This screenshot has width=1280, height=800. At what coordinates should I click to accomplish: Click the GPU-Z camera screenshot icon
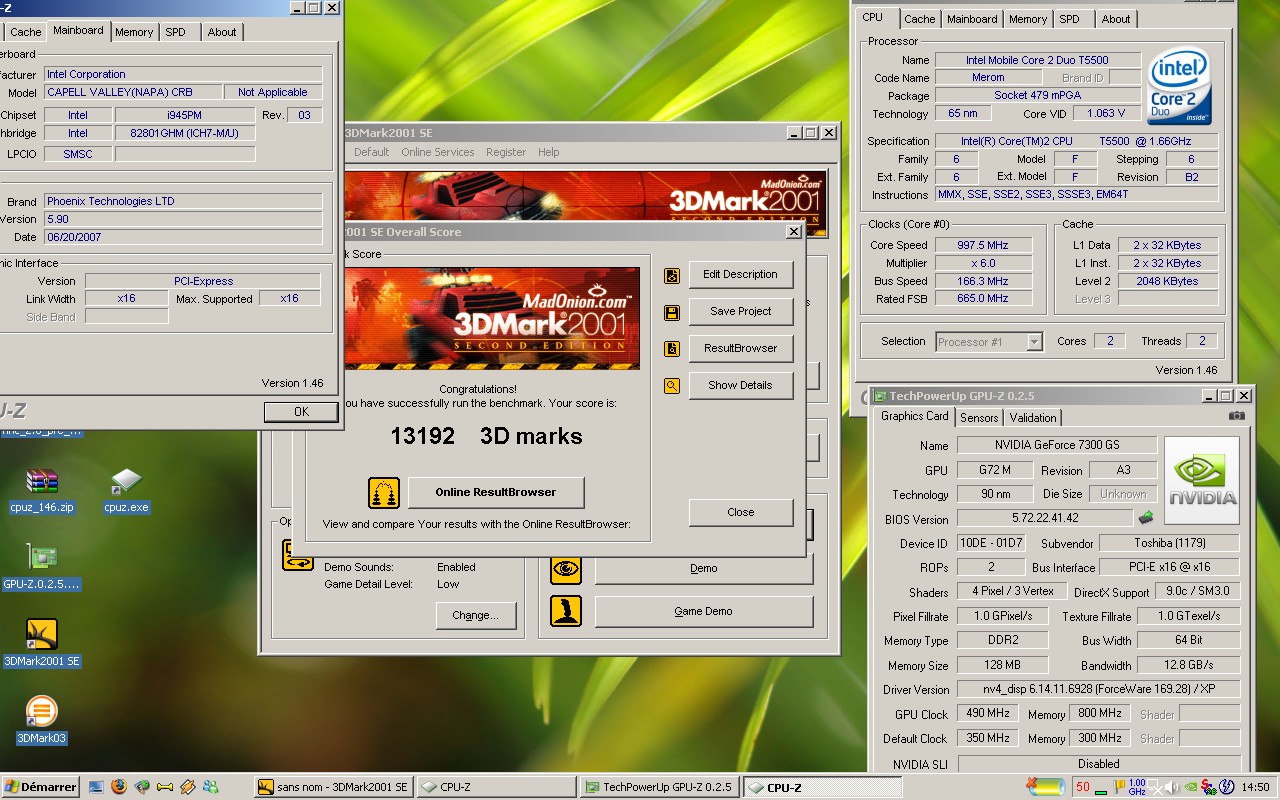tap(1237, 416)
